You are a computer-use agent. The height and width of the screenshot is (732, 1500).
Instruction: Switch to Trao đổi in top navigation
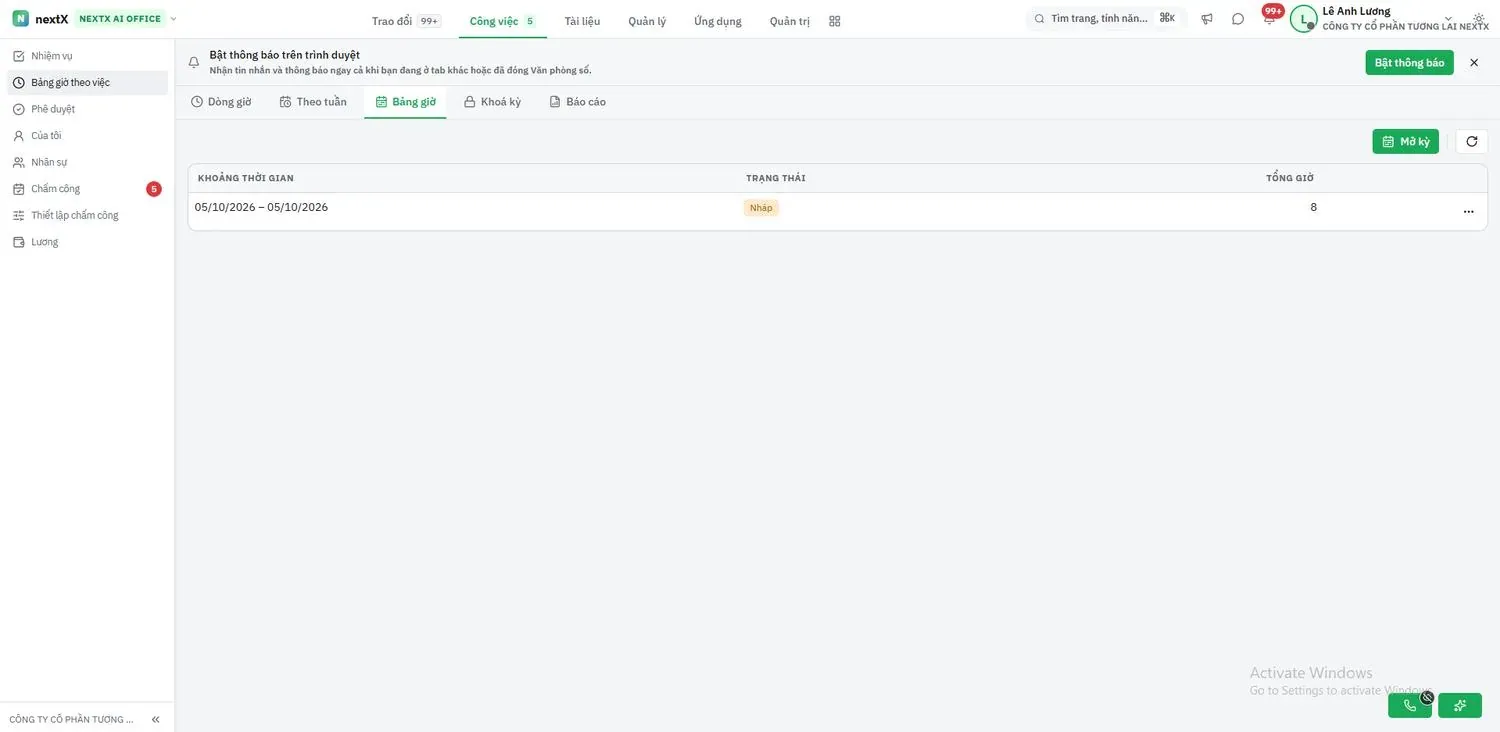click(405, 21)
